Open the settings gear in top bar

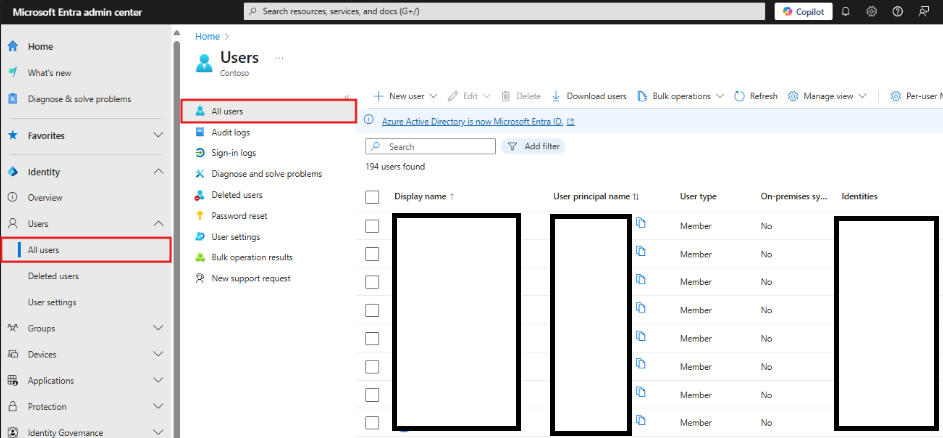pos(871,11)
